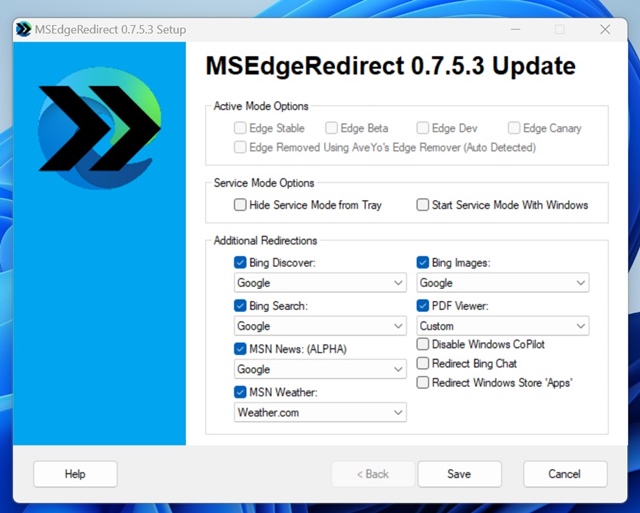The height and width of the screenshot is (513, 640).
Task: Click the Save button
Action: point(459,474)
